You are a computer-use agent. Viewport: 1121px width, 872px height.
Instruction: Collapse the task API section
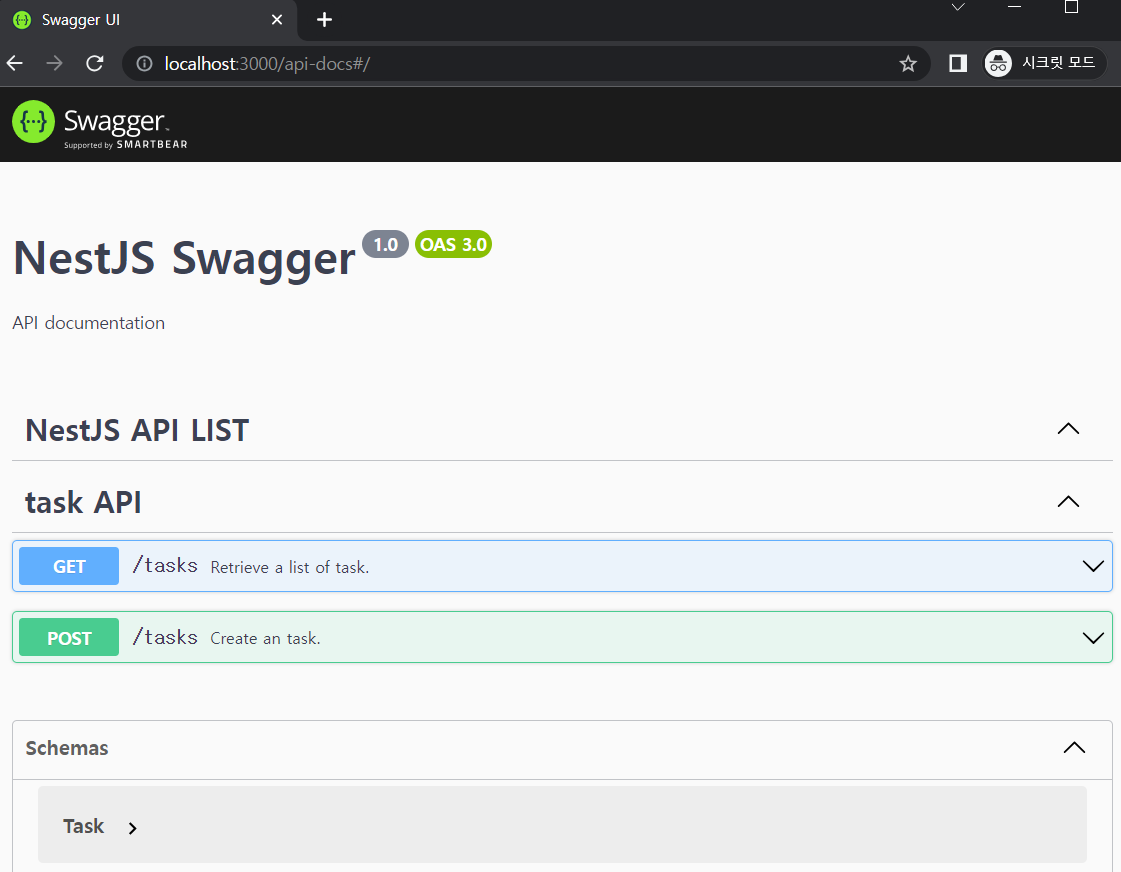1068,502
